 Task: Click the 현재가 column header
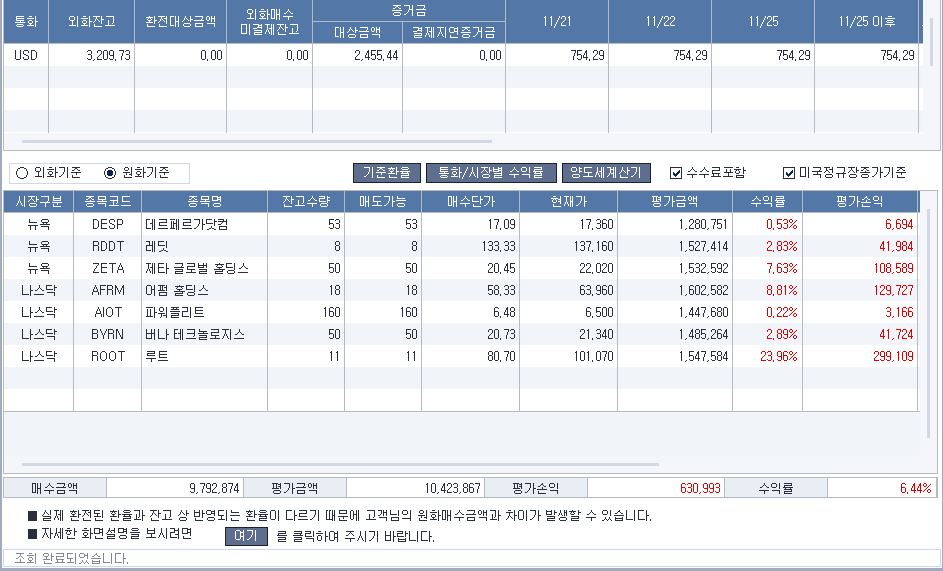568,202
